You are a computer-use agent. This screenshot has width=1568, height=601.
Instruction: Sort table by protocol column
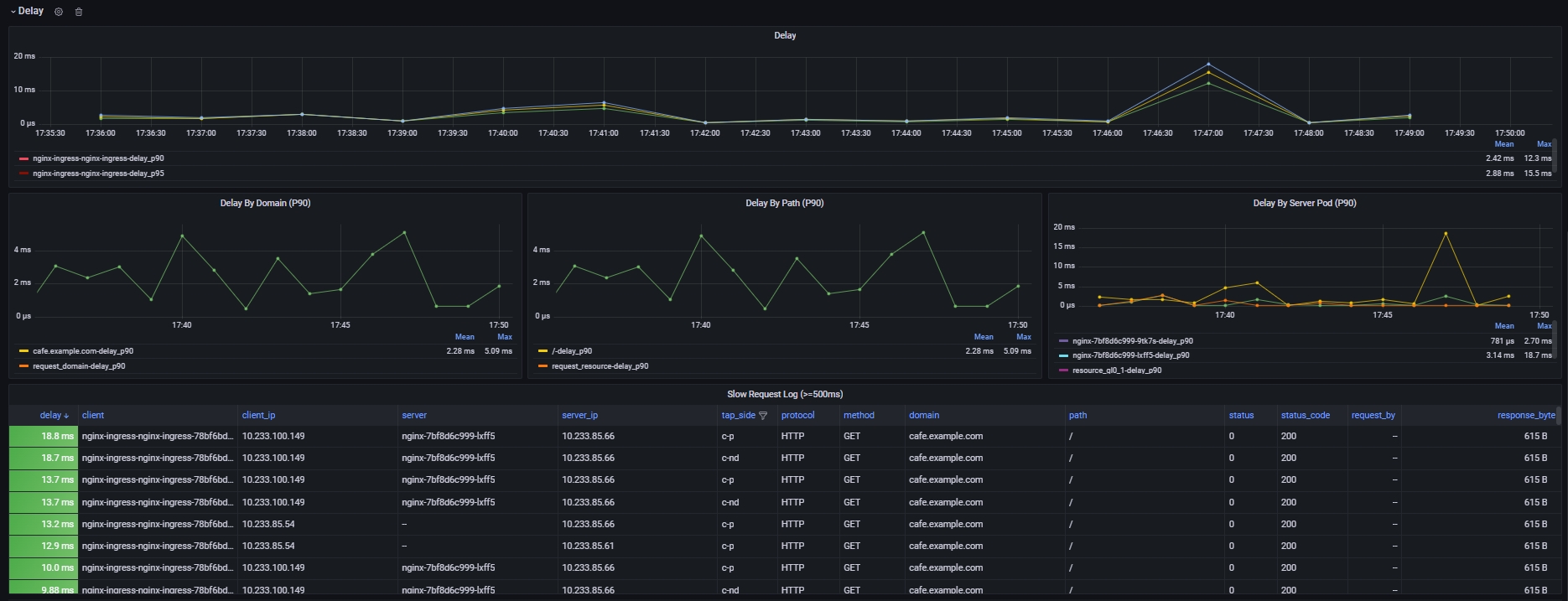pyautogui.click(x=797, y=416)
